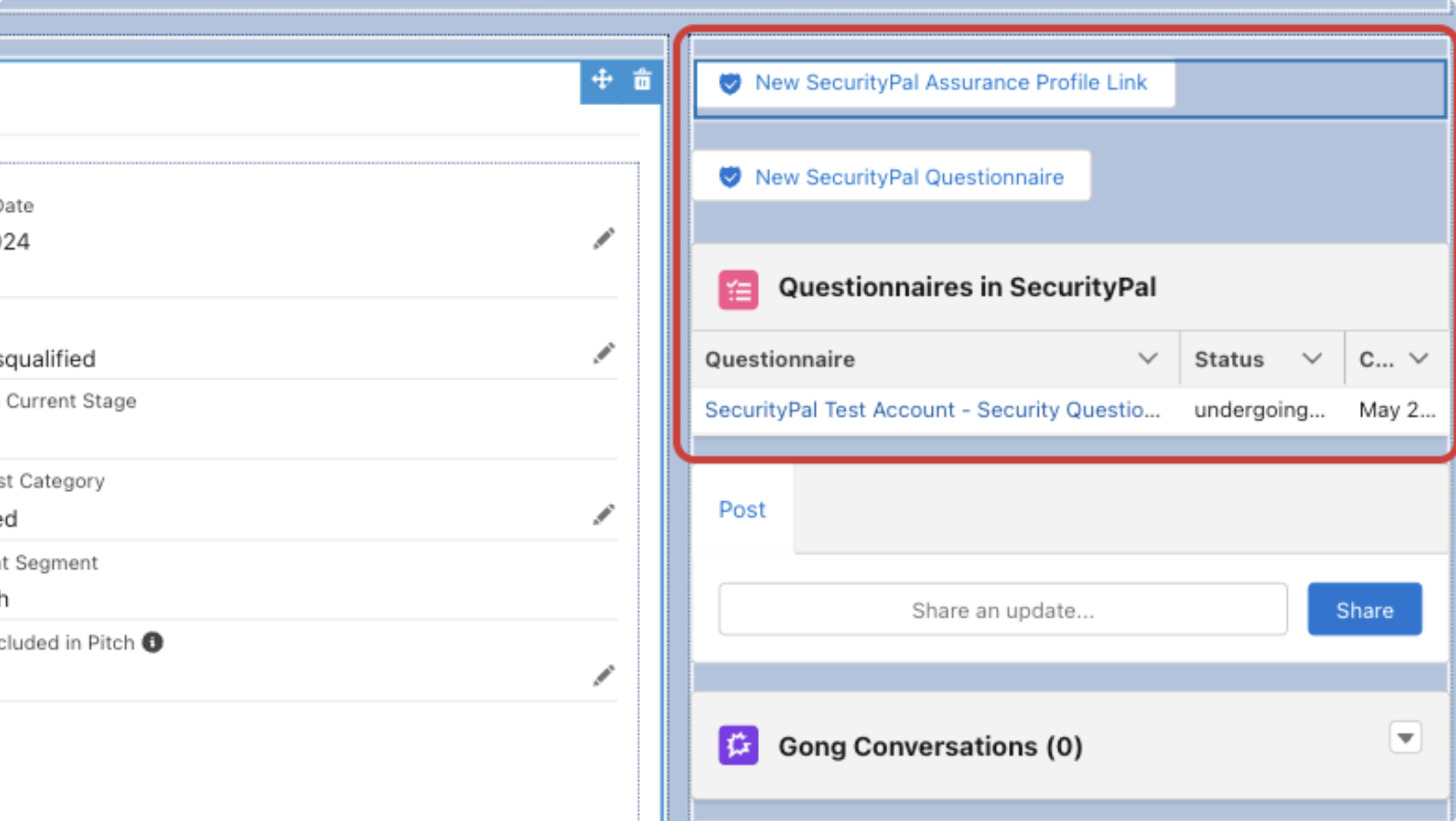Click the Questionnaires in SecurityPal heading
Screen dimensions: 1456x821
(x=967, y=287)
